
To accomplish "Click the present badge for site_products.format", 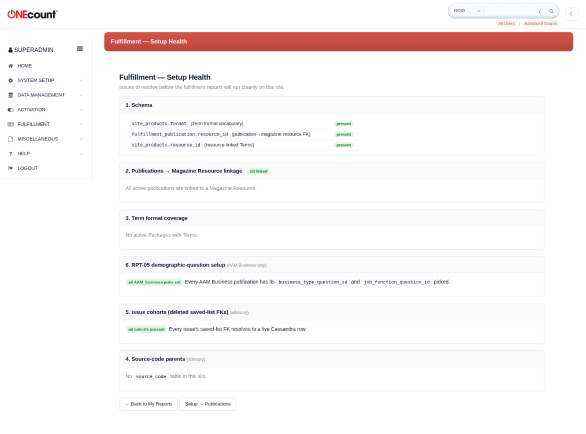I will click(x=343, y=124).
